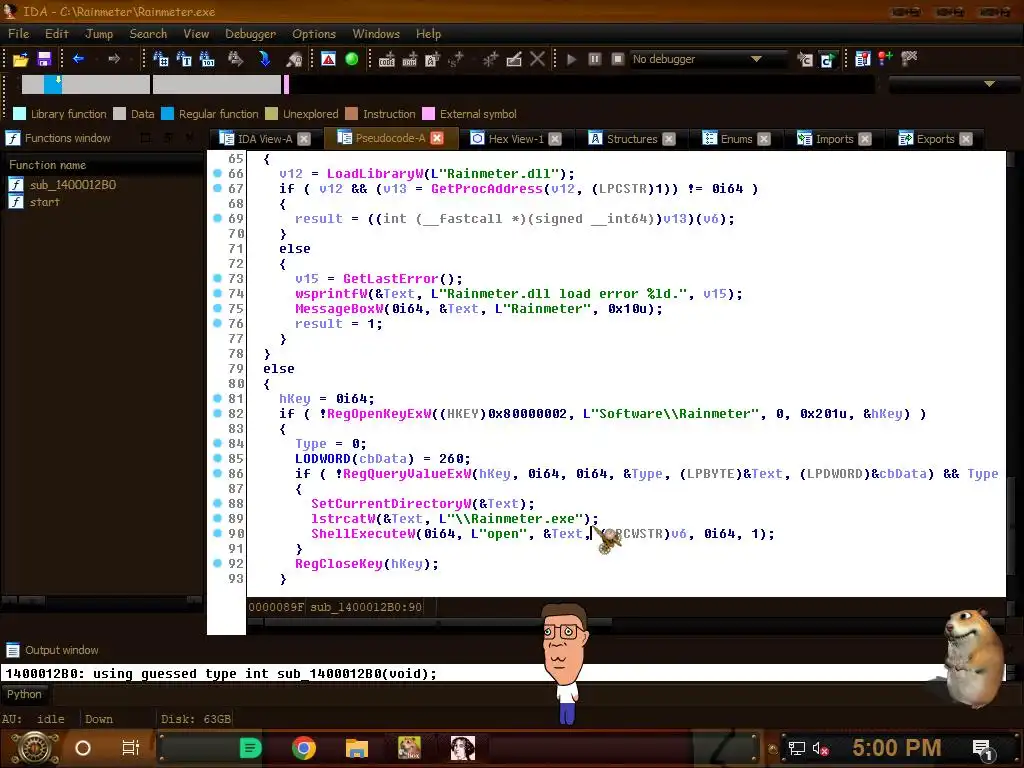Viewport: 1024px width, 768px height.
Task: Click function icon beside sub_1400012B0
Action: (16, 185)
